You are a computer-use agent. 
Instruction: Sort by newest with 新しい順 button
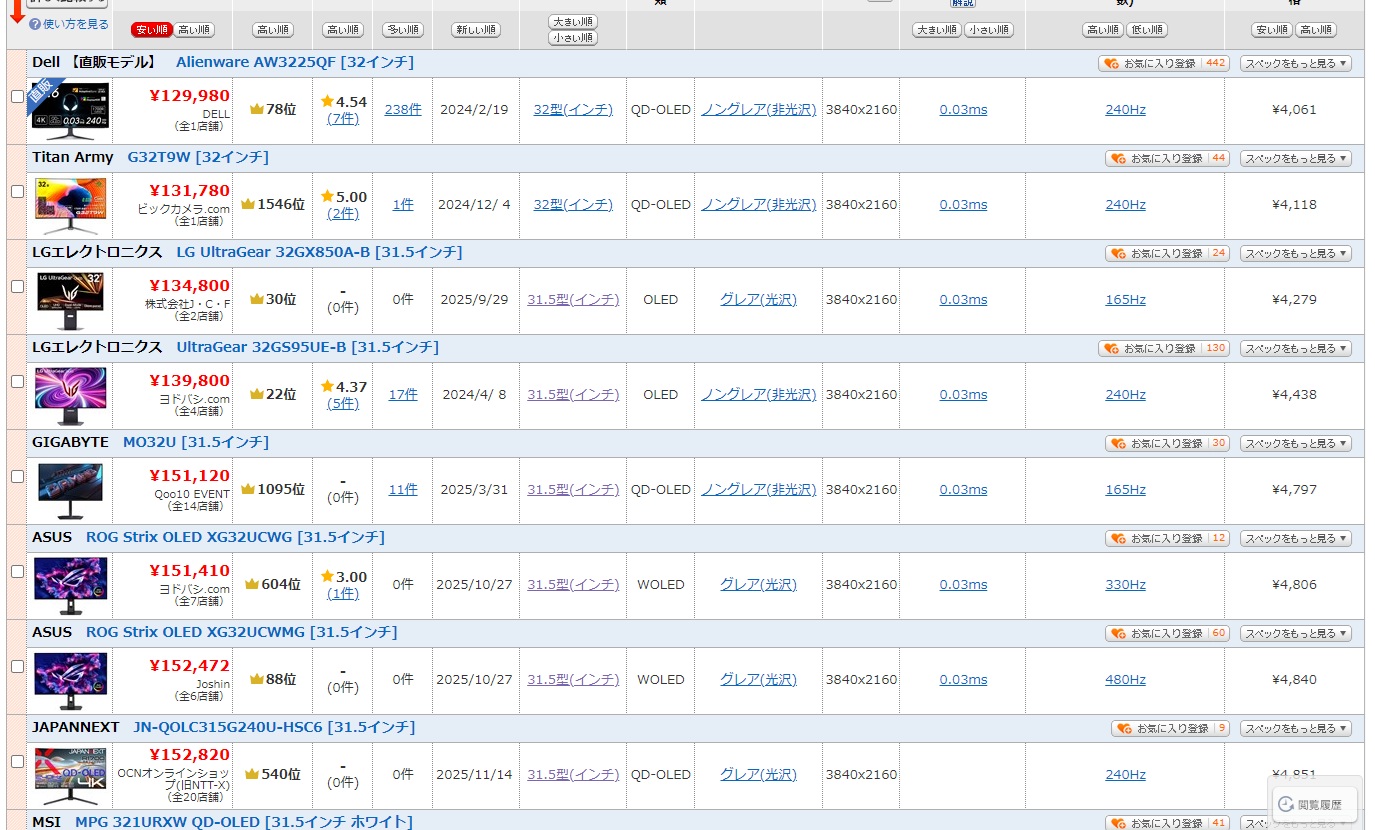click(x=476, y=30)
